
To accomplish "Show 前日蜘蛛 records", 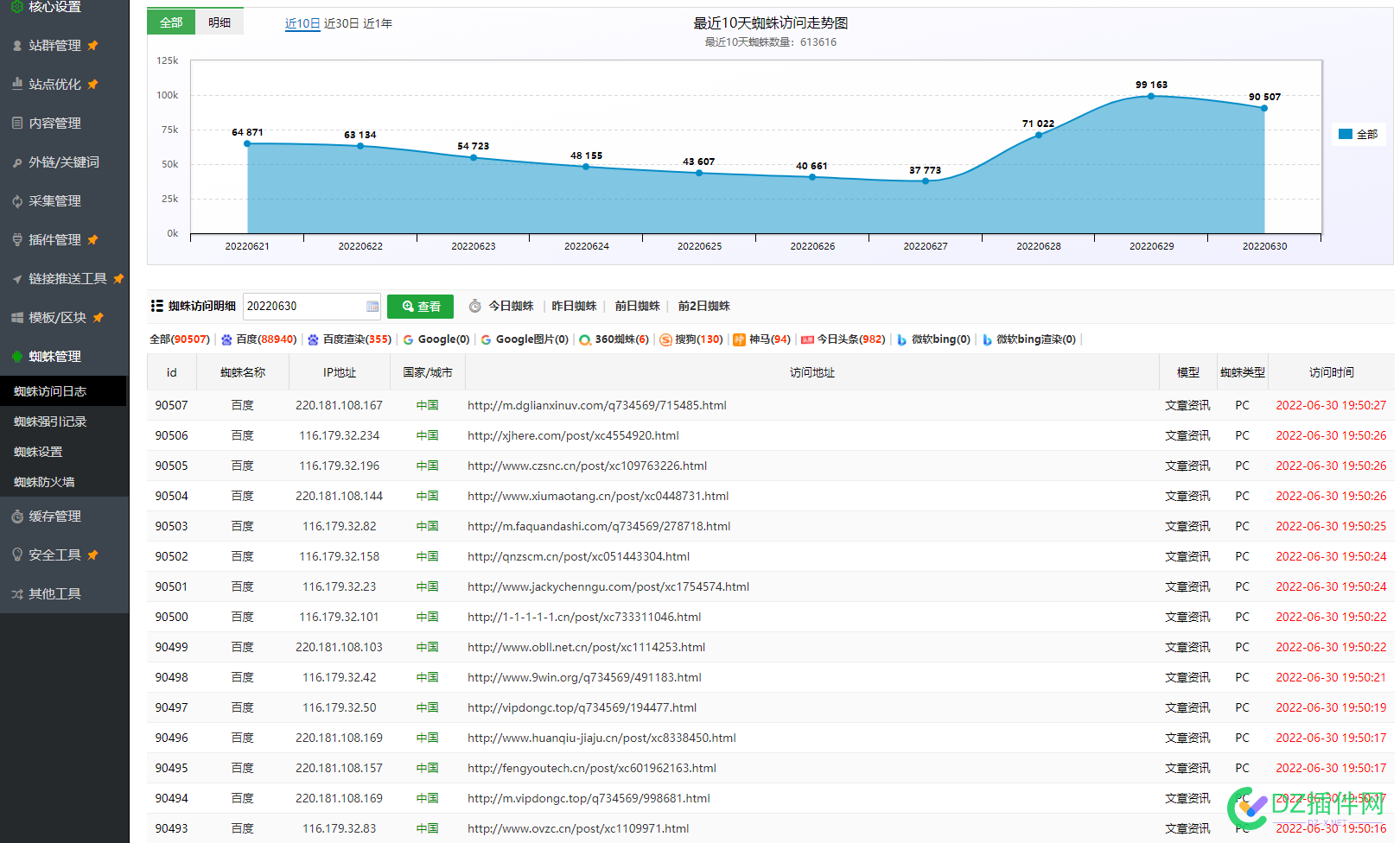I will pyautogui.click(x=638, y=306).
